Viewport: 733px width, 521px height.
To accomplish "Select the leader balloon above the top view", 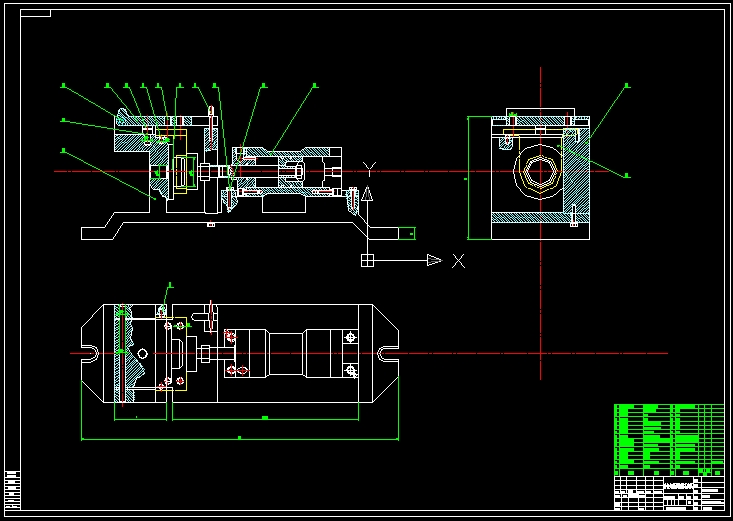I will (x=170, y=284).
